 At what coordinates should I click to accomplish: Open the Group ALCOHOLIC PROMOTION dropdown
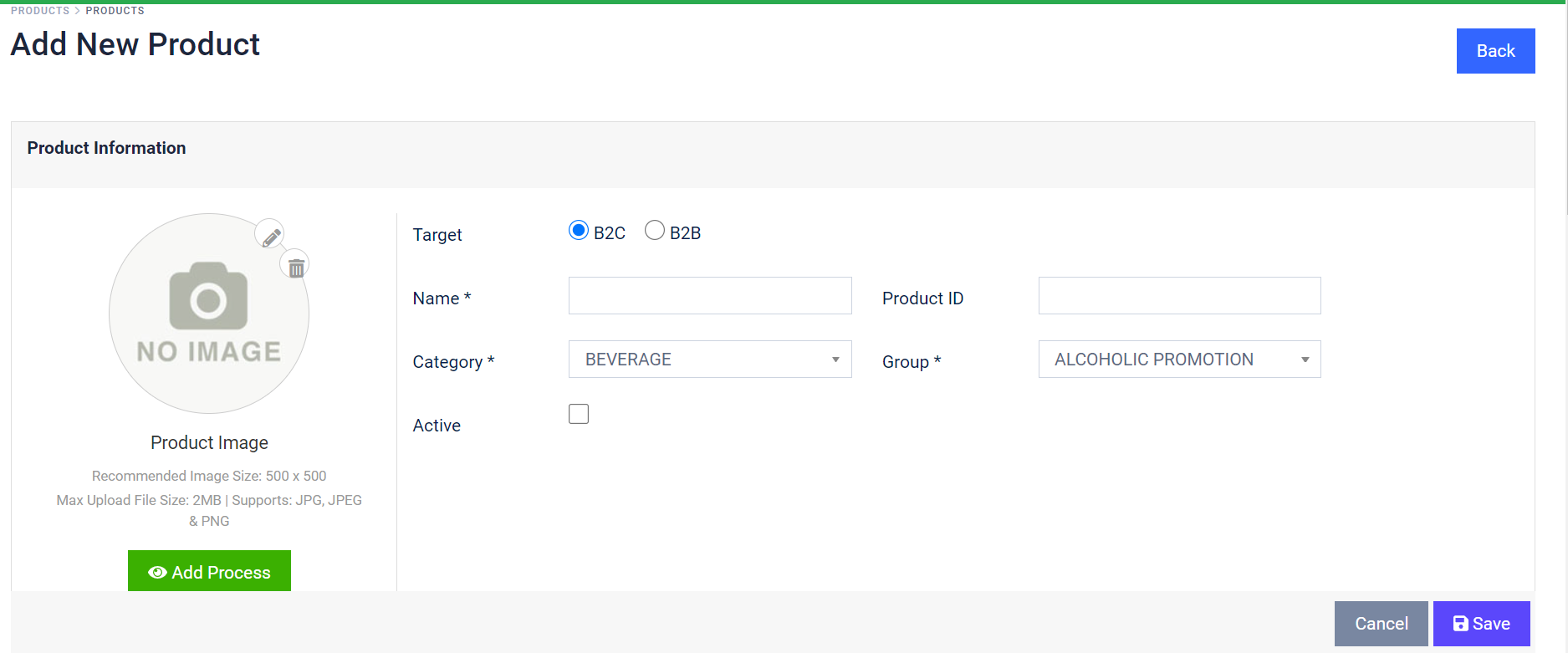[x=1178, y=359]
